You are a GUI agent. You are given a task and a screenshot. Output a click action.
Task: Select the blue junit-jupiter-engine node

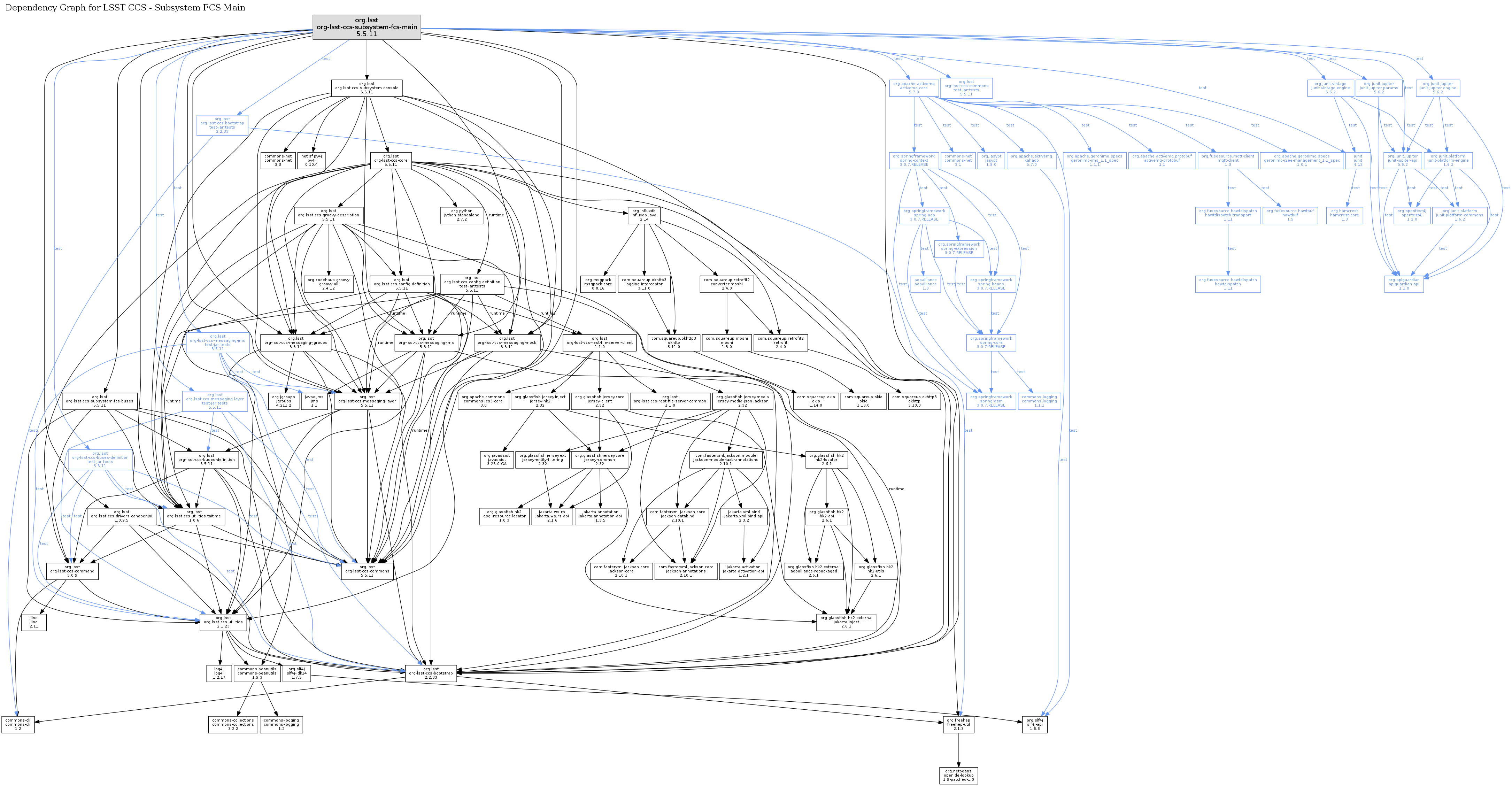(x=1437, y=88)
